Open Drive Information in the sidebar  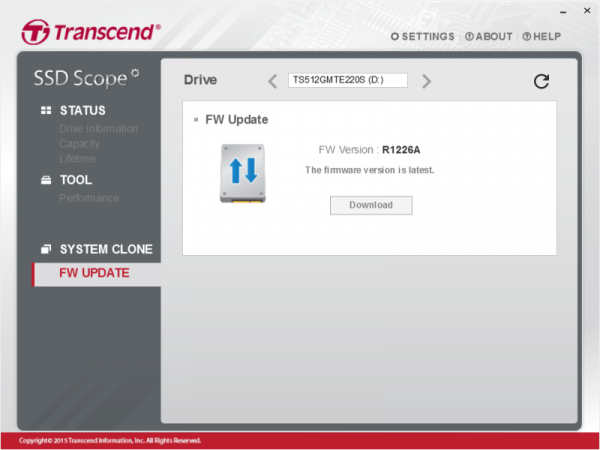pos(98,128)
